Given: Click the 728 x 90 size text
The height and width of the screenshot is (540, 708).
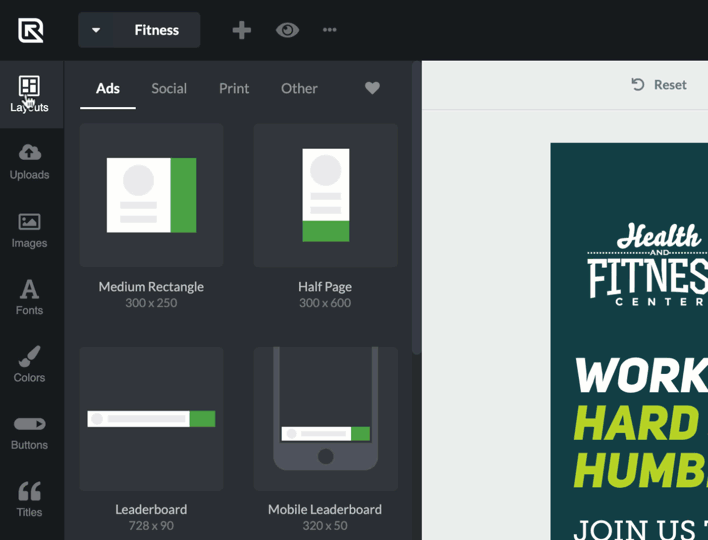Looking at the screenshot, I should (151, 526).
